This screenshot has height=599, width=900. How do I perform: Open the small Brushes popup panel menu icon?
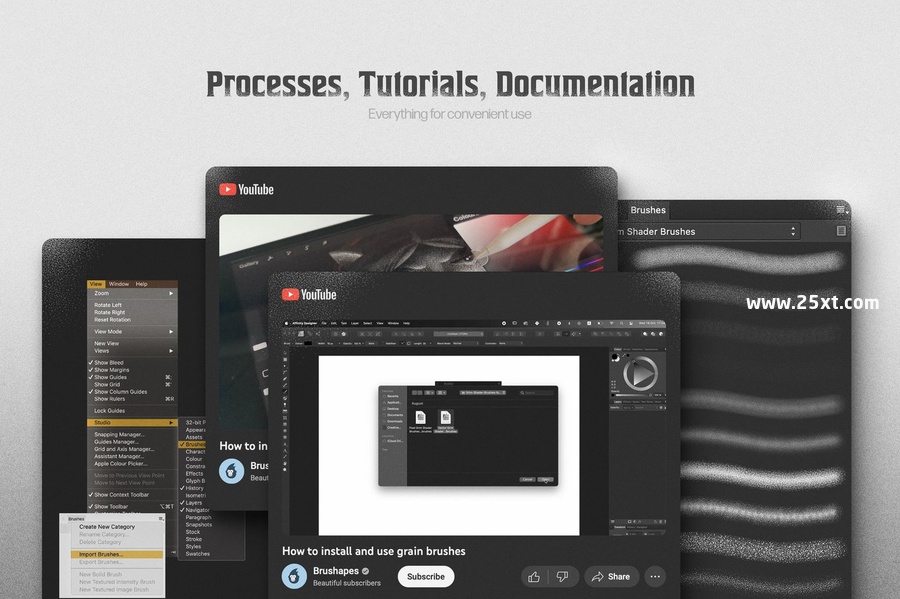161,519
